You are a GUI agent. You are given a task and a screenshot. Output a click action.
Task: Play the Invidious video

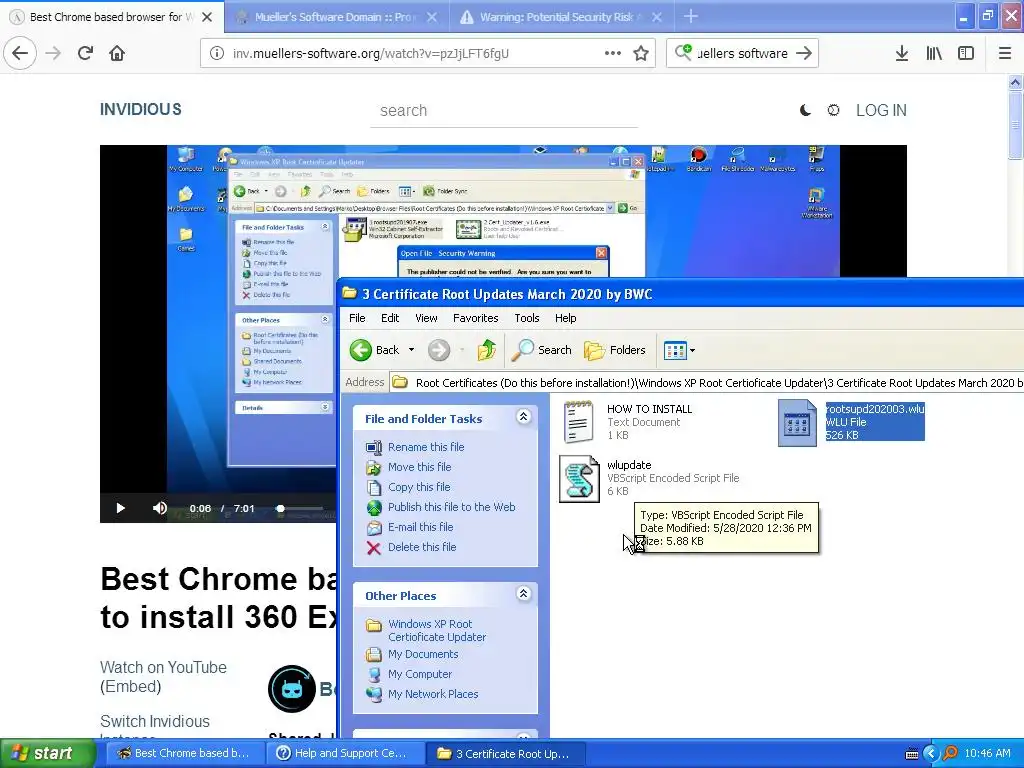(120, 508)
